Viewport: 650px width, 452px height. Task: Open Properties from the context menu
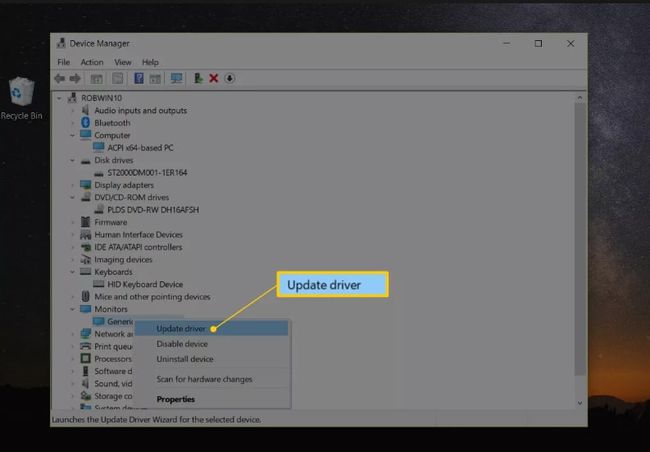[x=211, y=399]
